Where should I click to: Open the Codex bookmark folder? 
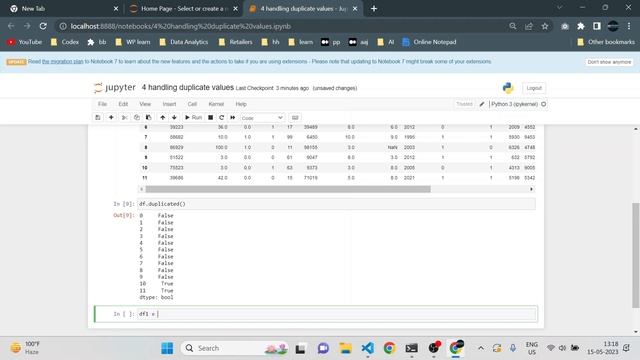[65, 42]
